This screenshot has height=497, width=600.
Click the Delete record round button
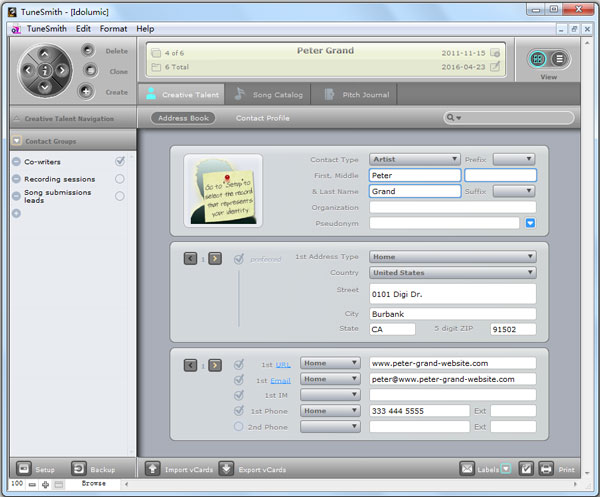87,50
